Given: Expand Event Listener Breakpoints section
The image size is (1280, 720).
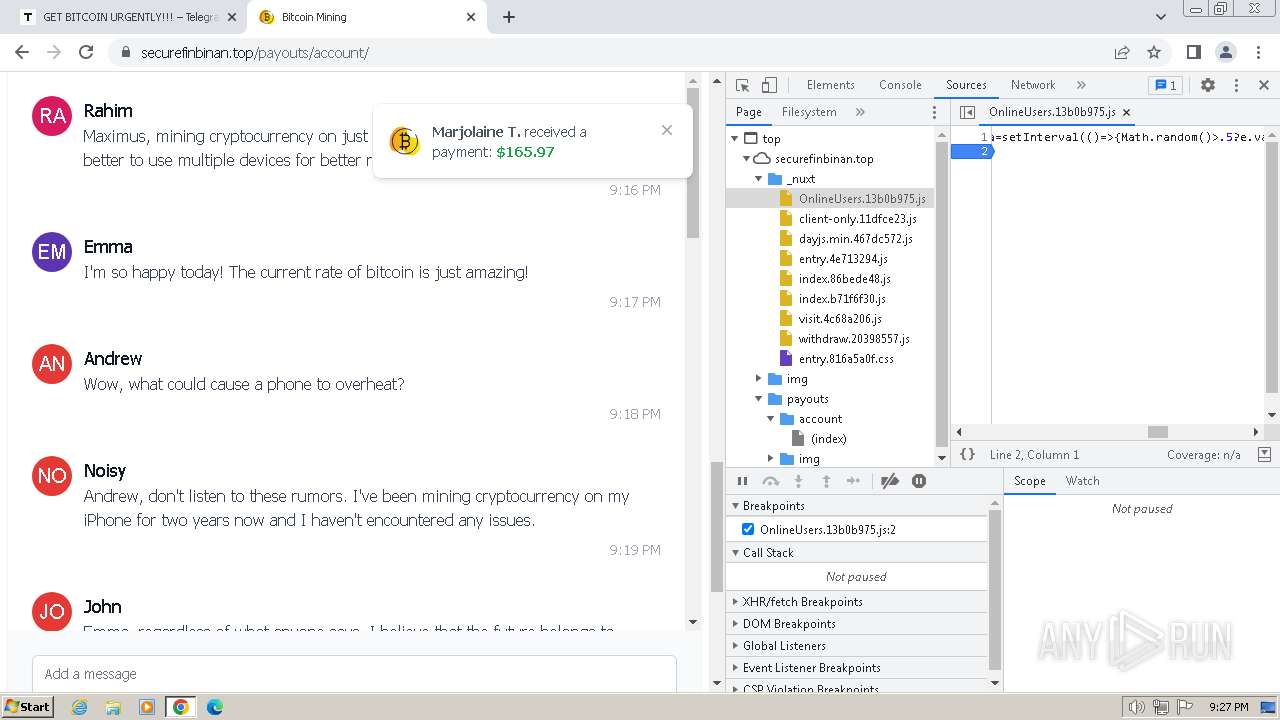Looking at the screenshot, I should tap(856, 668).
